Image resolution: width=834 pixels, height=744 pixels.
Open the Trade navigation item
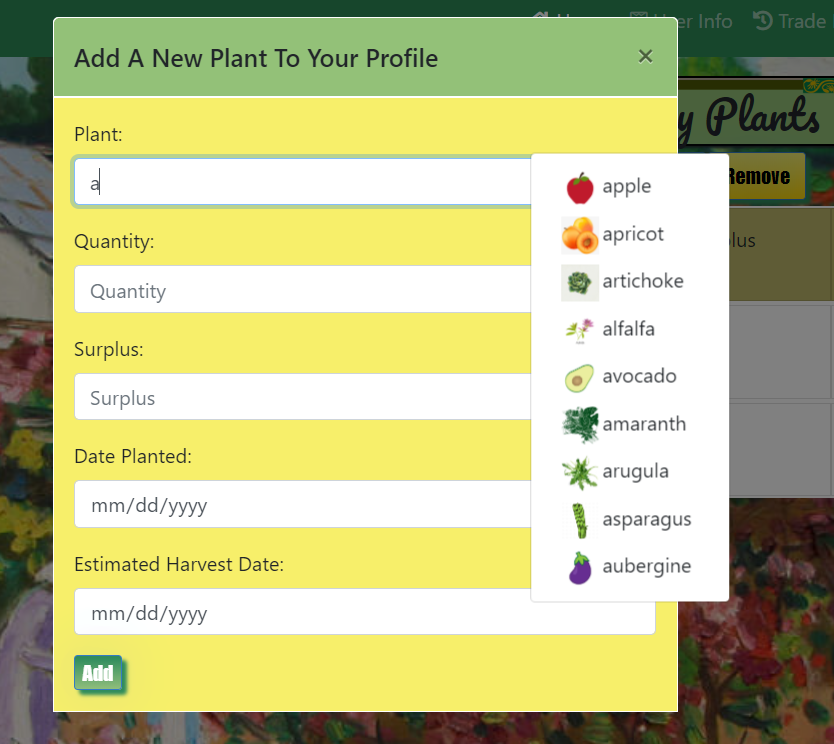790,21
